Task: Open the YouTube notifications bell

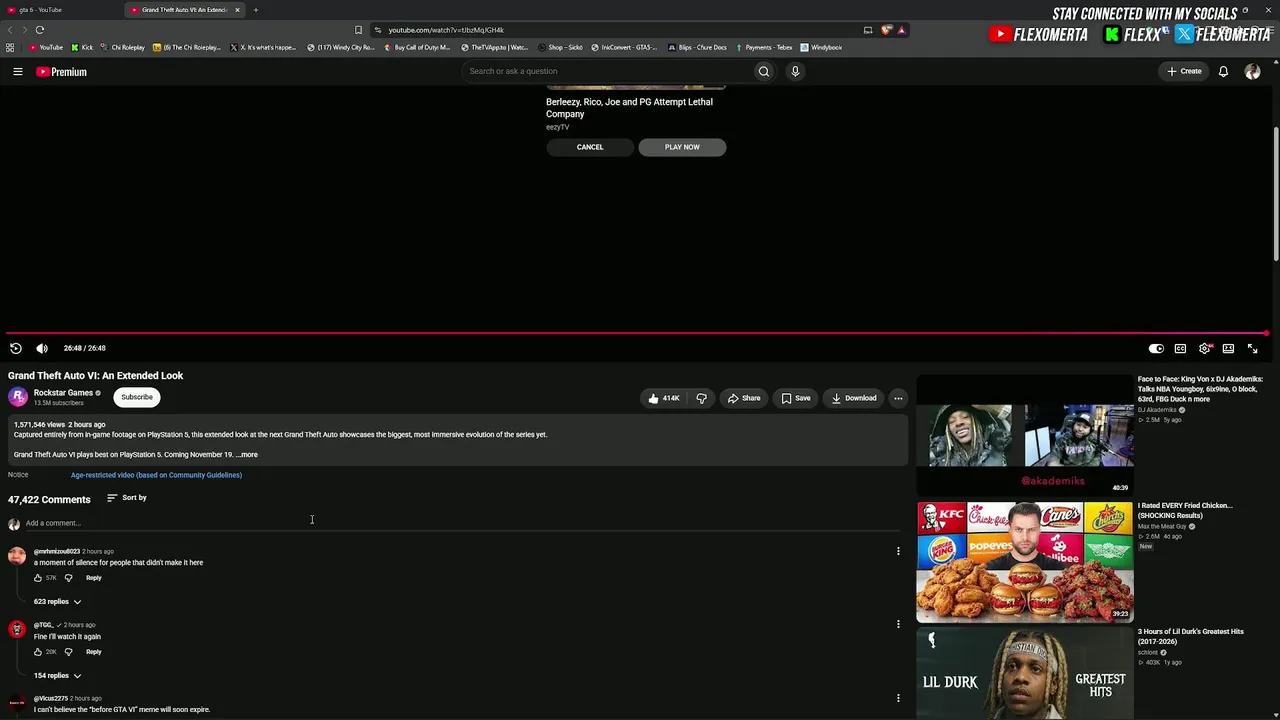Action: coord(1223,72)
